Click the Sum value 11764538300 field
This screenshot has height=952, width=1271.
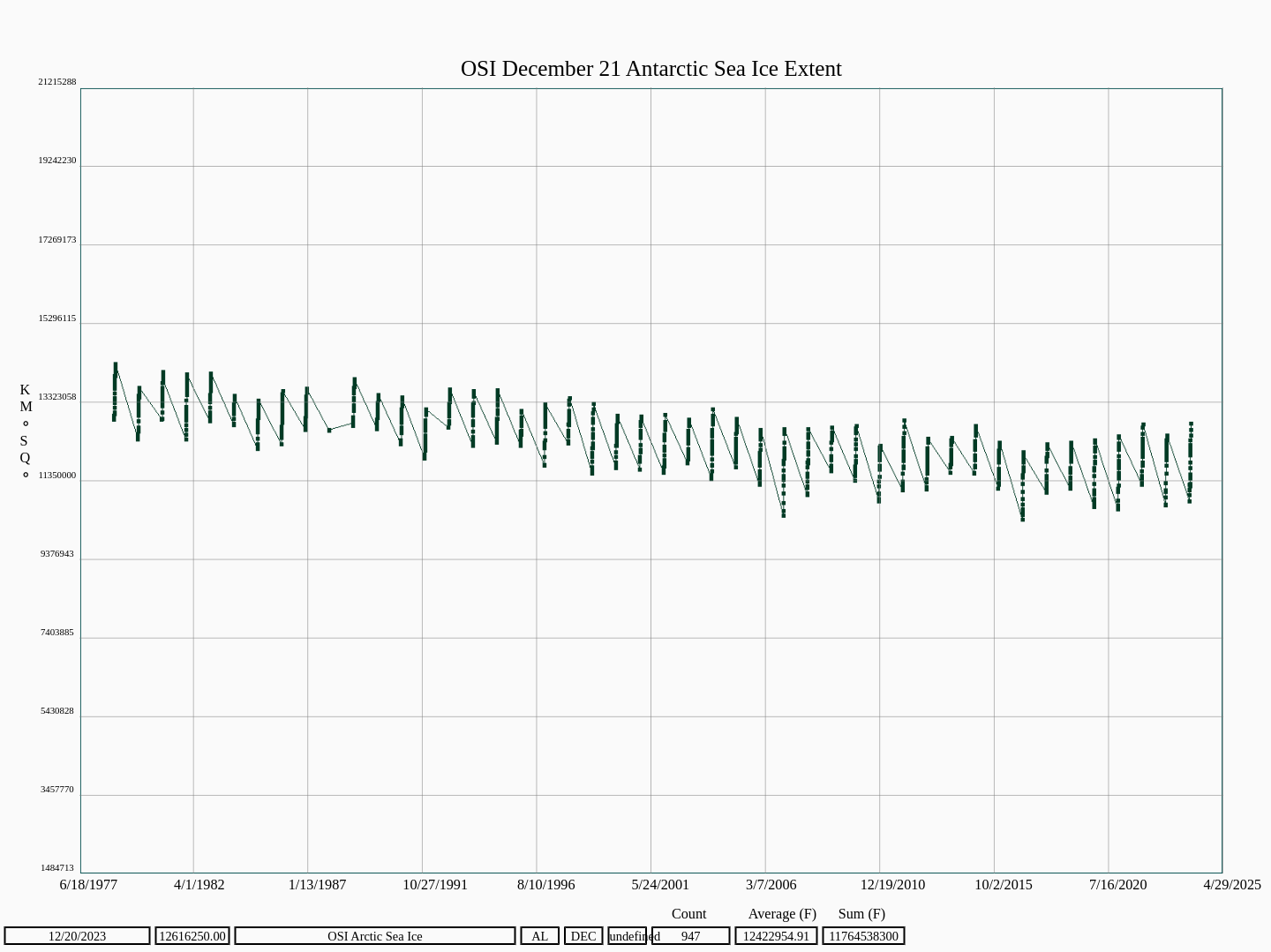coord(863,936)
